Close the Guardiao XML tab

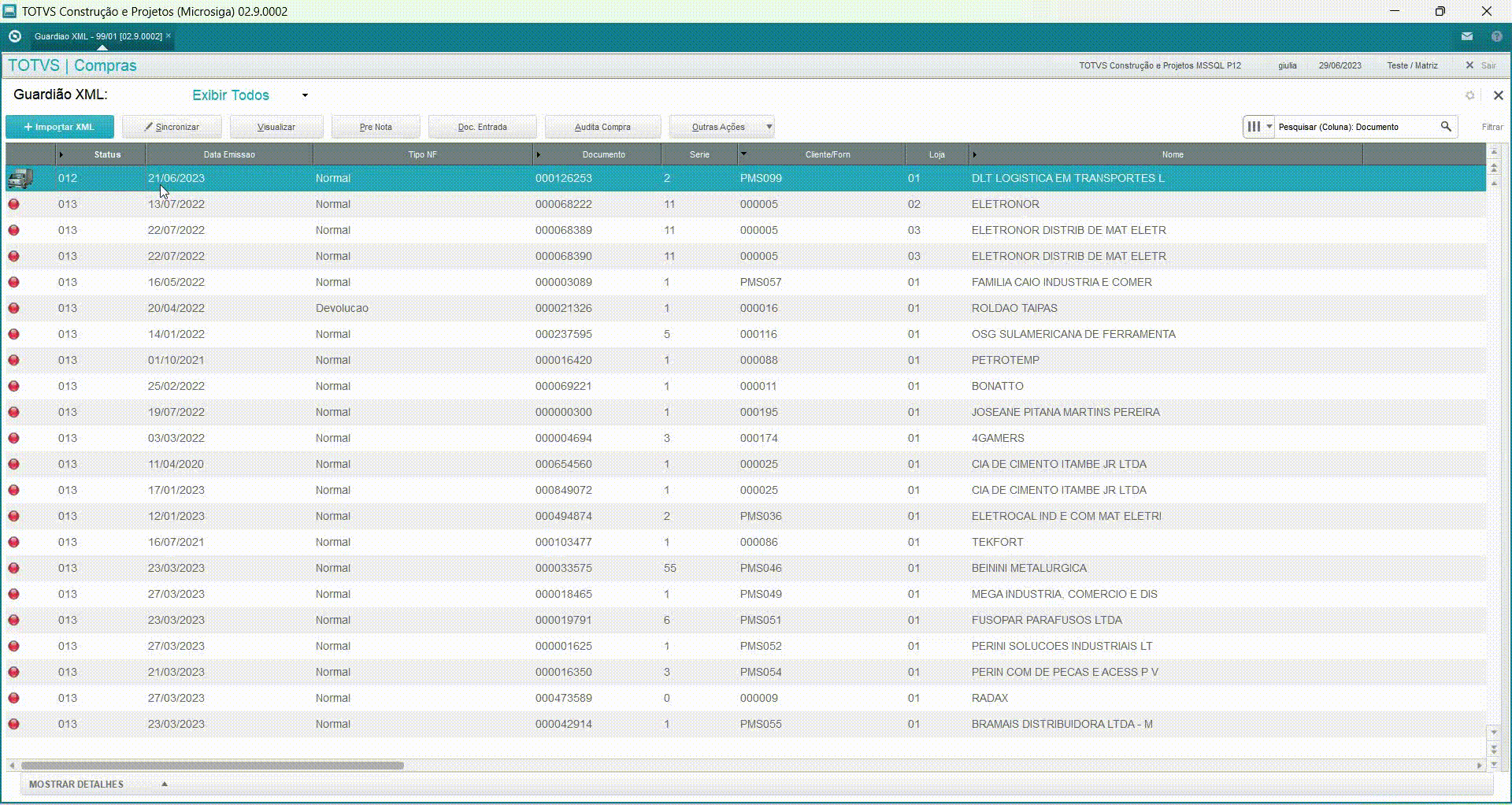tap(169, 35)
